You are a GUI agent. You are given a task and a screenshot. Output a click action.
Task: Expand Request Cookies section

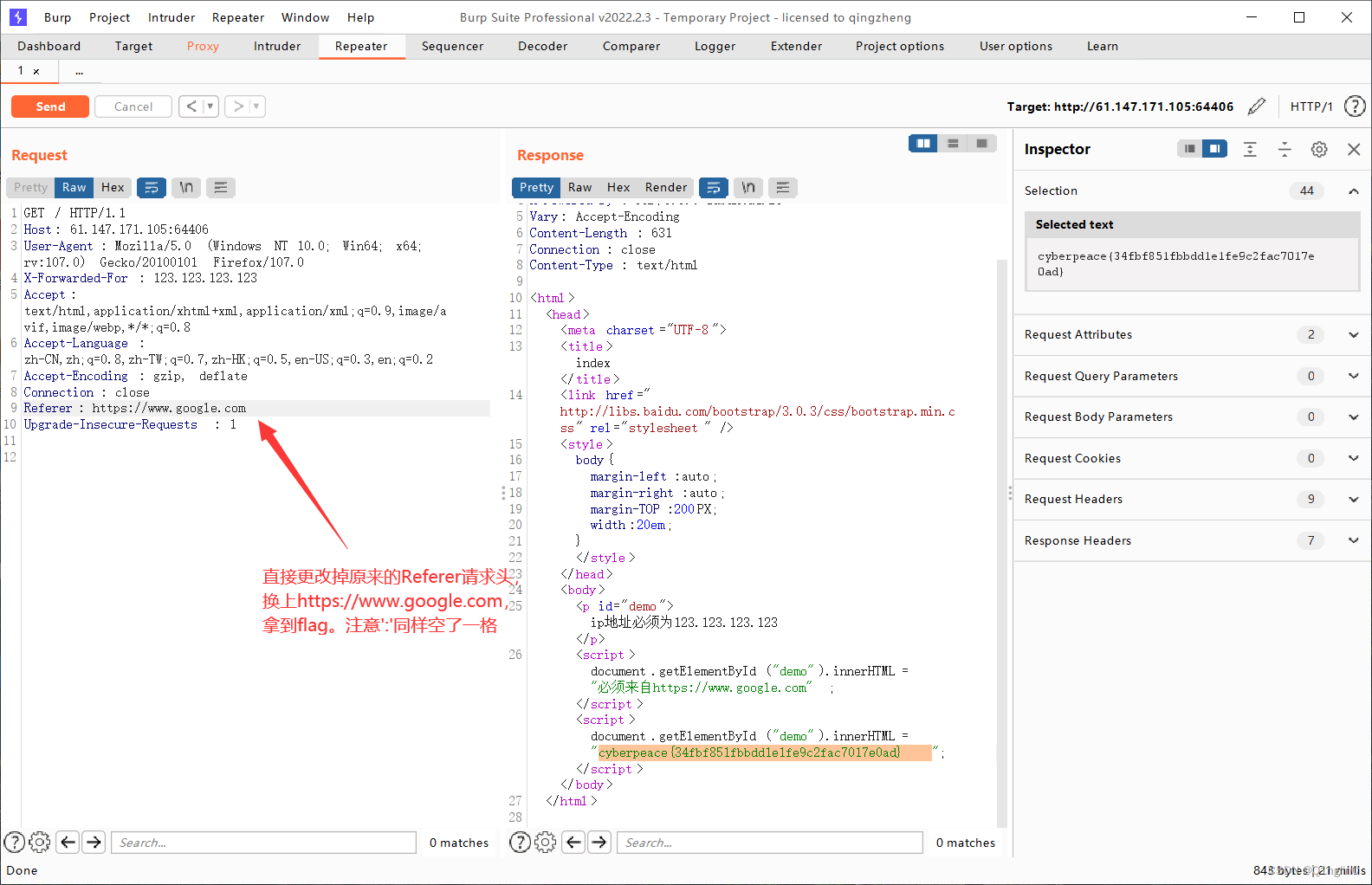click(1353, 458)
